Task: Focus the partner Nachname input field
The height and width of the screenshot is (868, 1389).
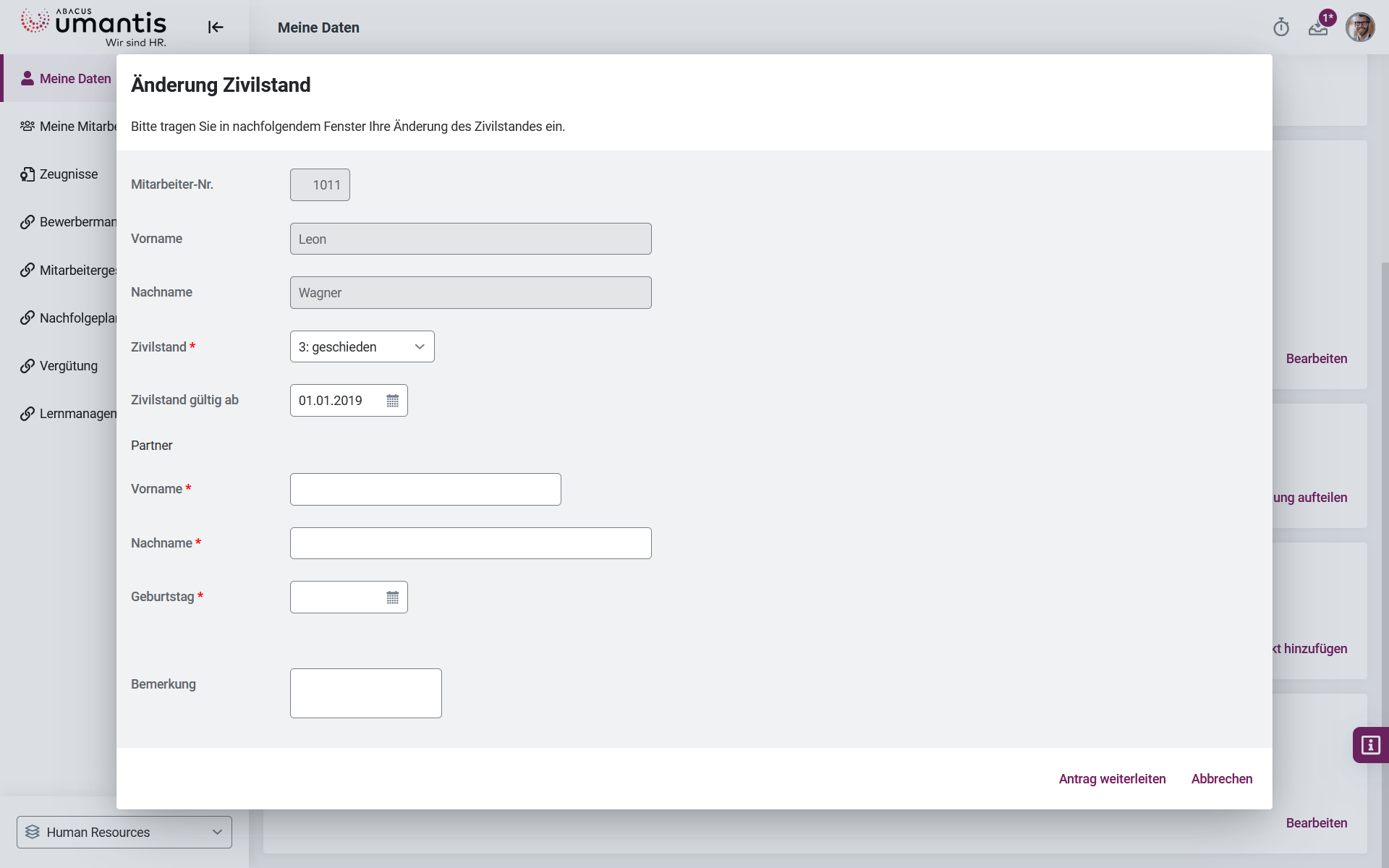Action: 470,543
